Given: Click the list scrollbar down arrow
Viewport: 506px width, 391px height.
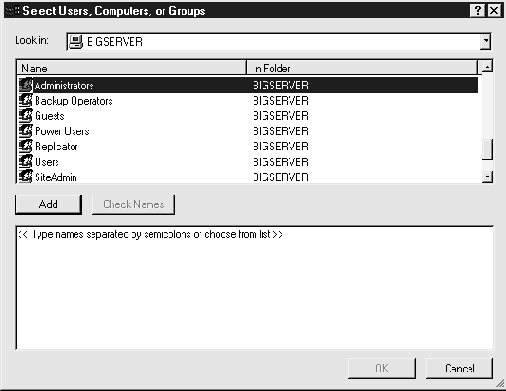Looking at the screenshot, I should click(x=487, y=177).
